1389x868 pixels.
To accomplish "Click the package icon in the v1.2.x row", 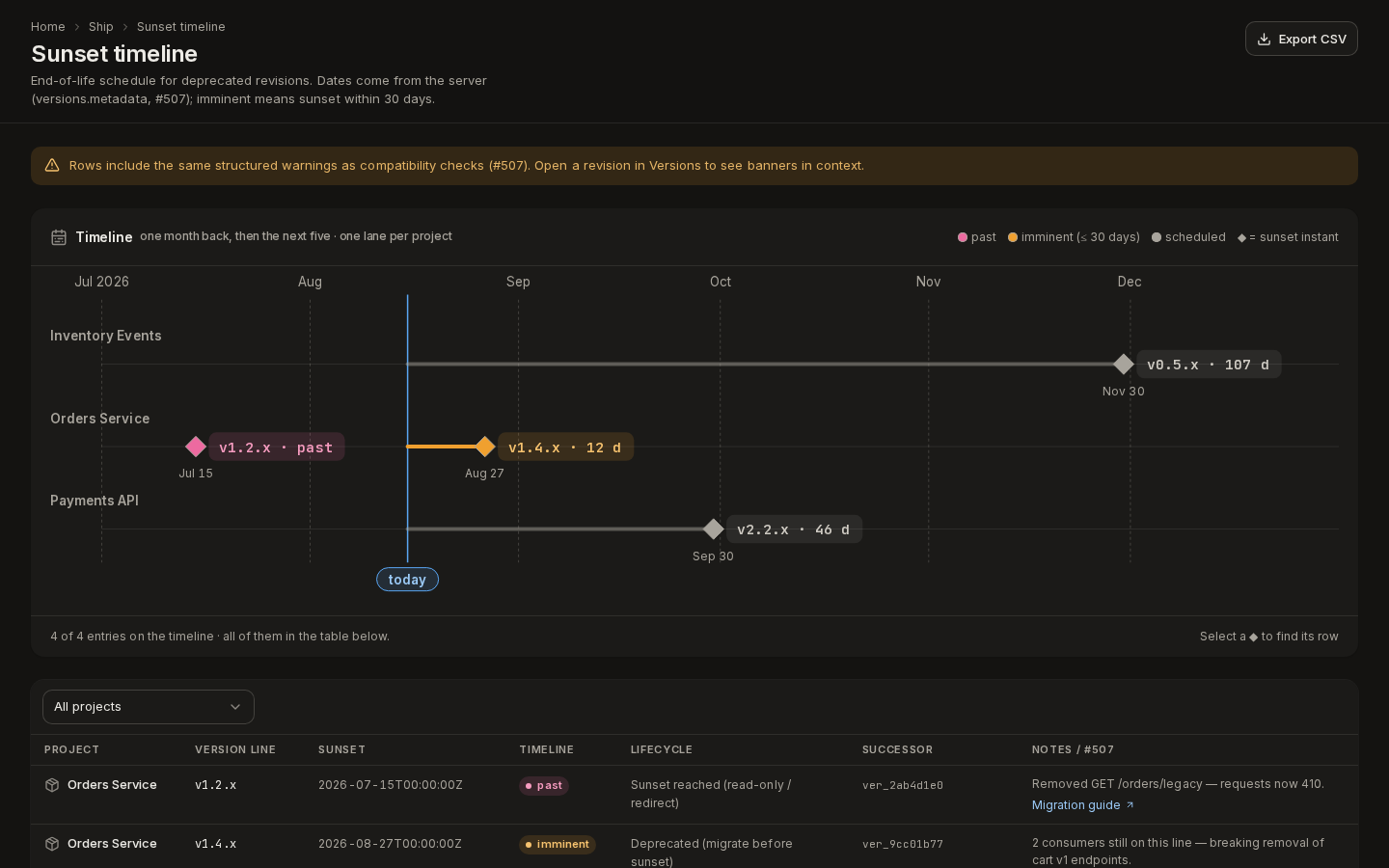I will click(x=52, y=785).
